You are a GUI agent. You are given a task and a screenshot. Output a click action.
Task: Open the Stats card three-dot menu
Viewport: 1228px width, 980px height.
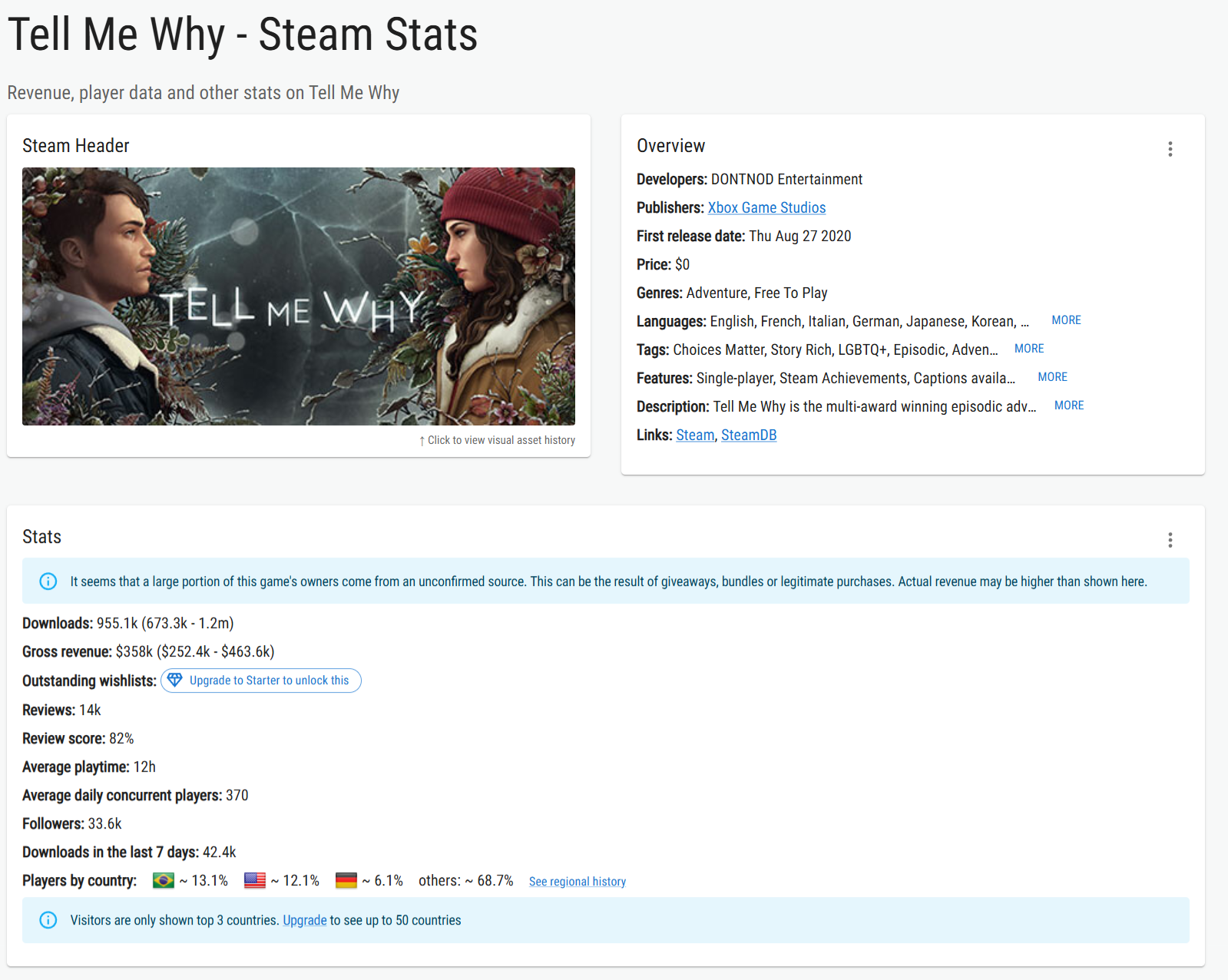(x=1170, y=540)
